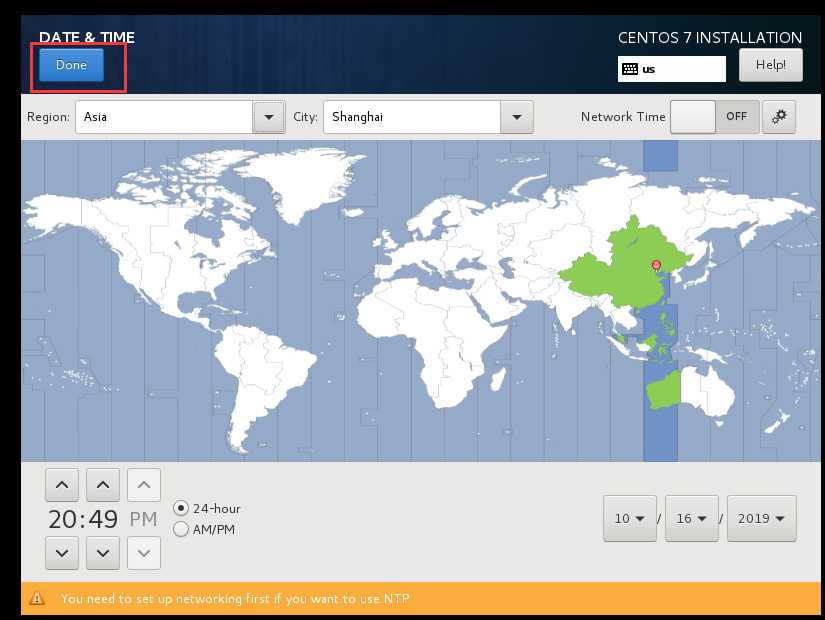
Task: Decrease the hour with the down arrow
Action: point(62,553)
